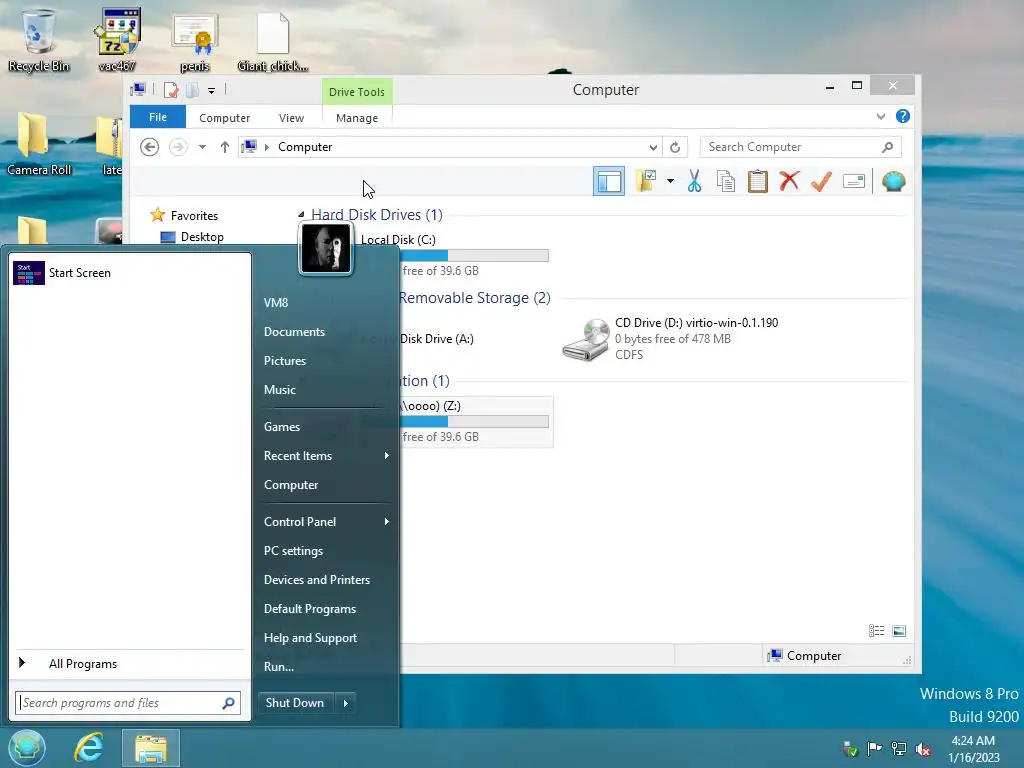Click Search programs and files box

[x=128, y=703]
